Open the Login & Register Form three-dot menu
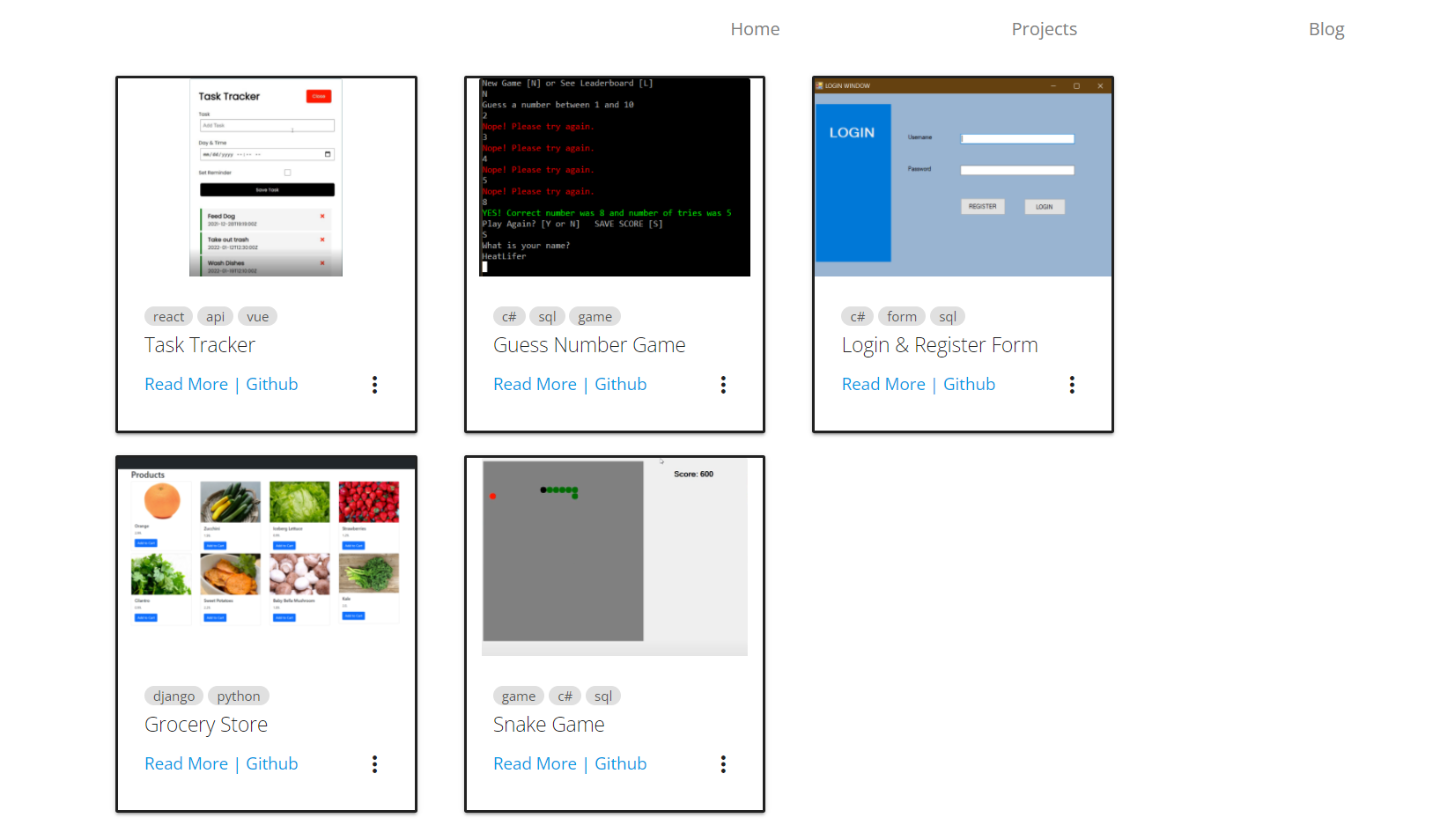Viewport: 1440px width, 840px height. click(1072, 385)
